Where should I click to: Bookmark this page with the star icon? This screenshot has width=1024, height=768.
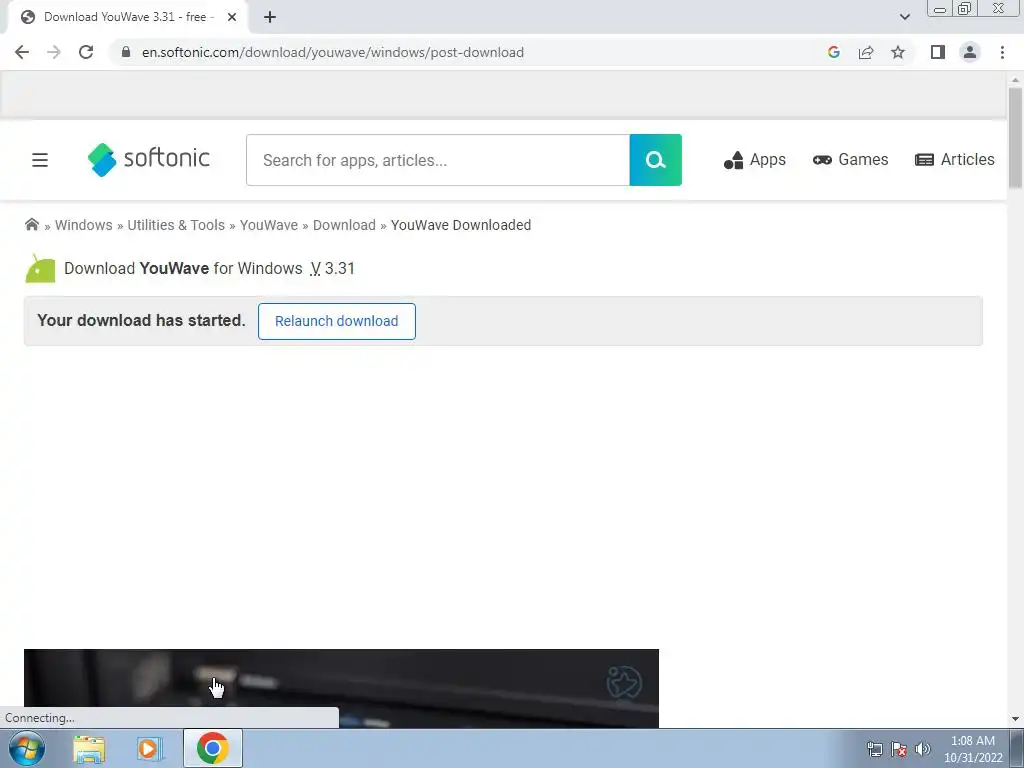[x=898, y=52]
